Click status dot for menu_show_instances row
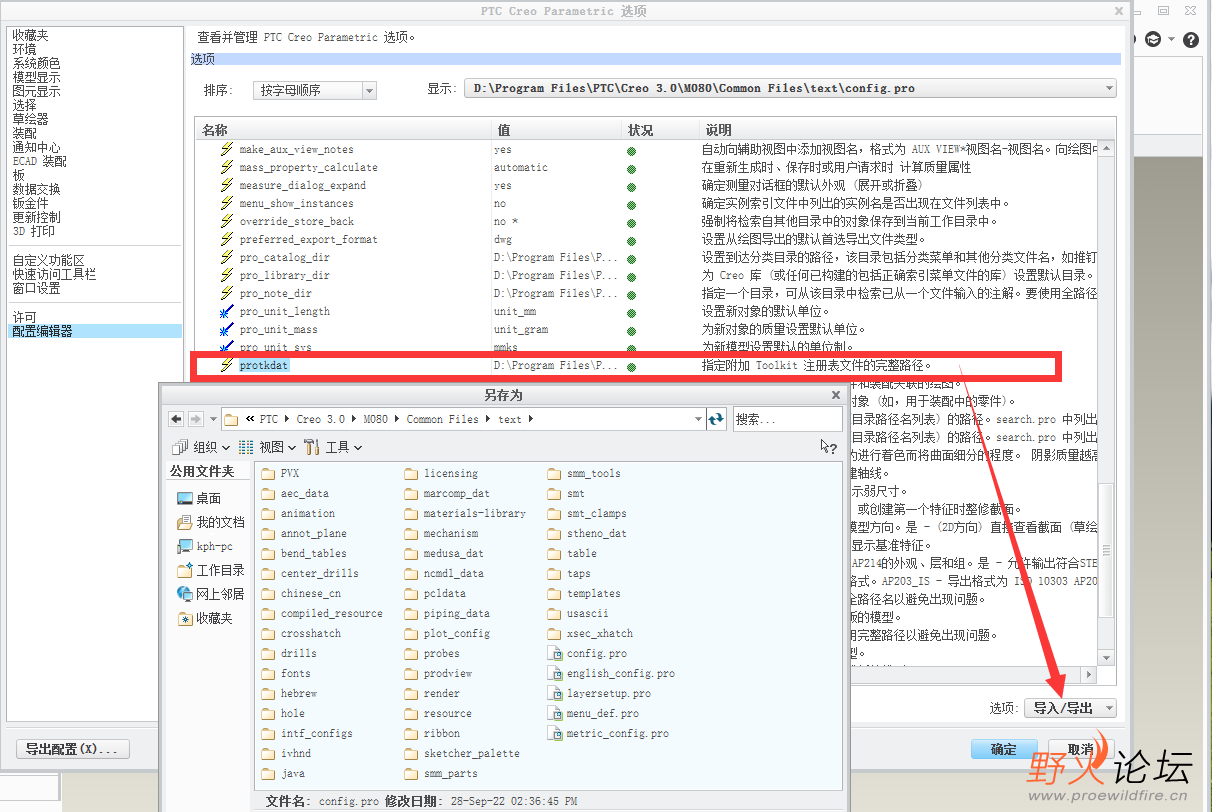 [632, 204]
